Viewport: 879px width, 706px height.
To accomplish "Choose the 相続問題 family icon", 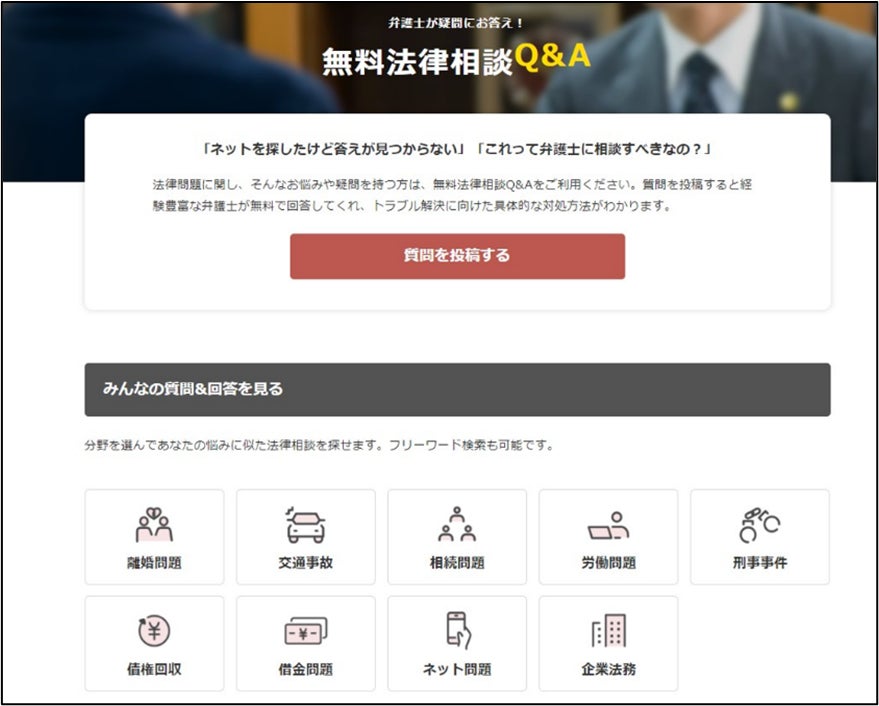I will click(x=457, y=525).
